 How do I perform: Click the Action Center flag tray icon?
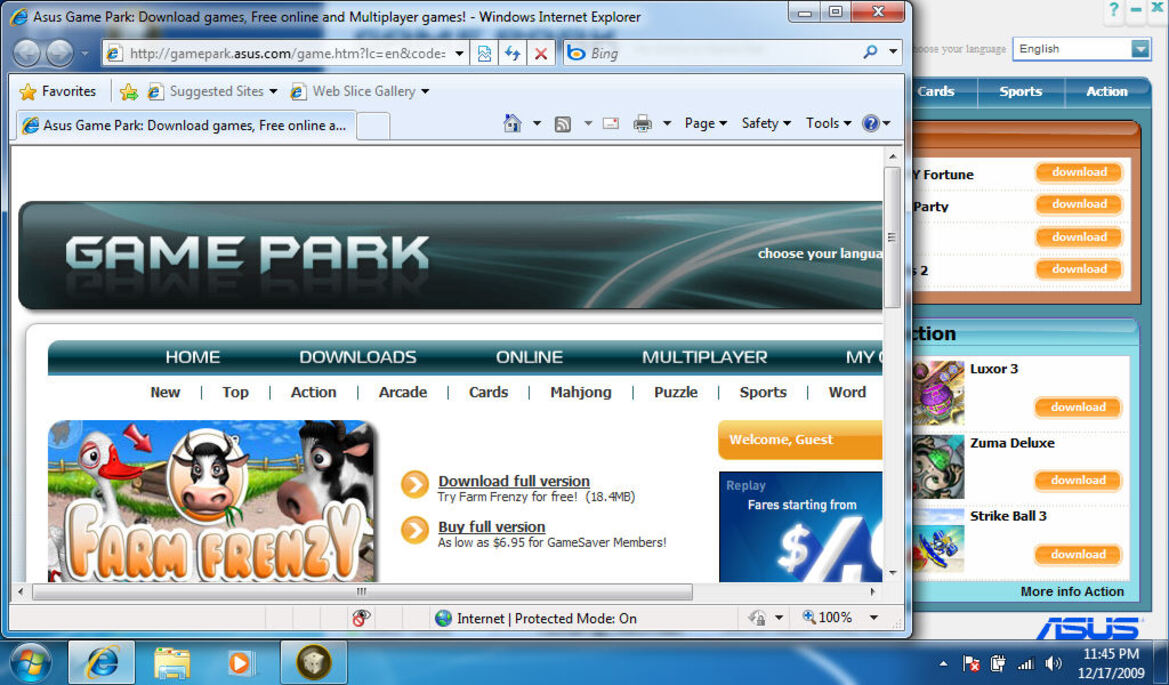(971, 663)
